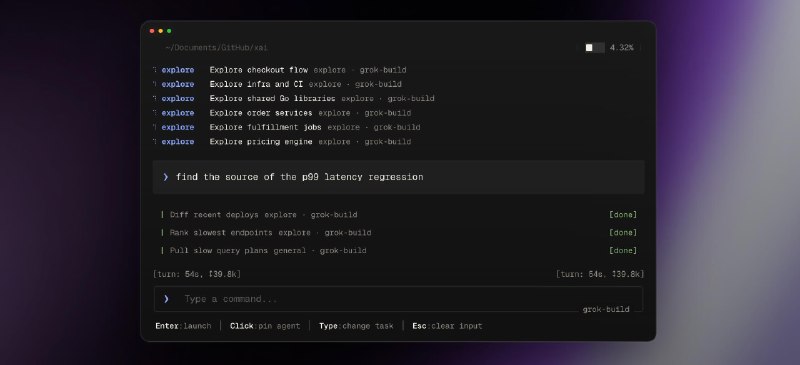Screen dimensions: 800x365
Task: Click the 'Type:change task' shortcut hint
Action: coord(356,326)
